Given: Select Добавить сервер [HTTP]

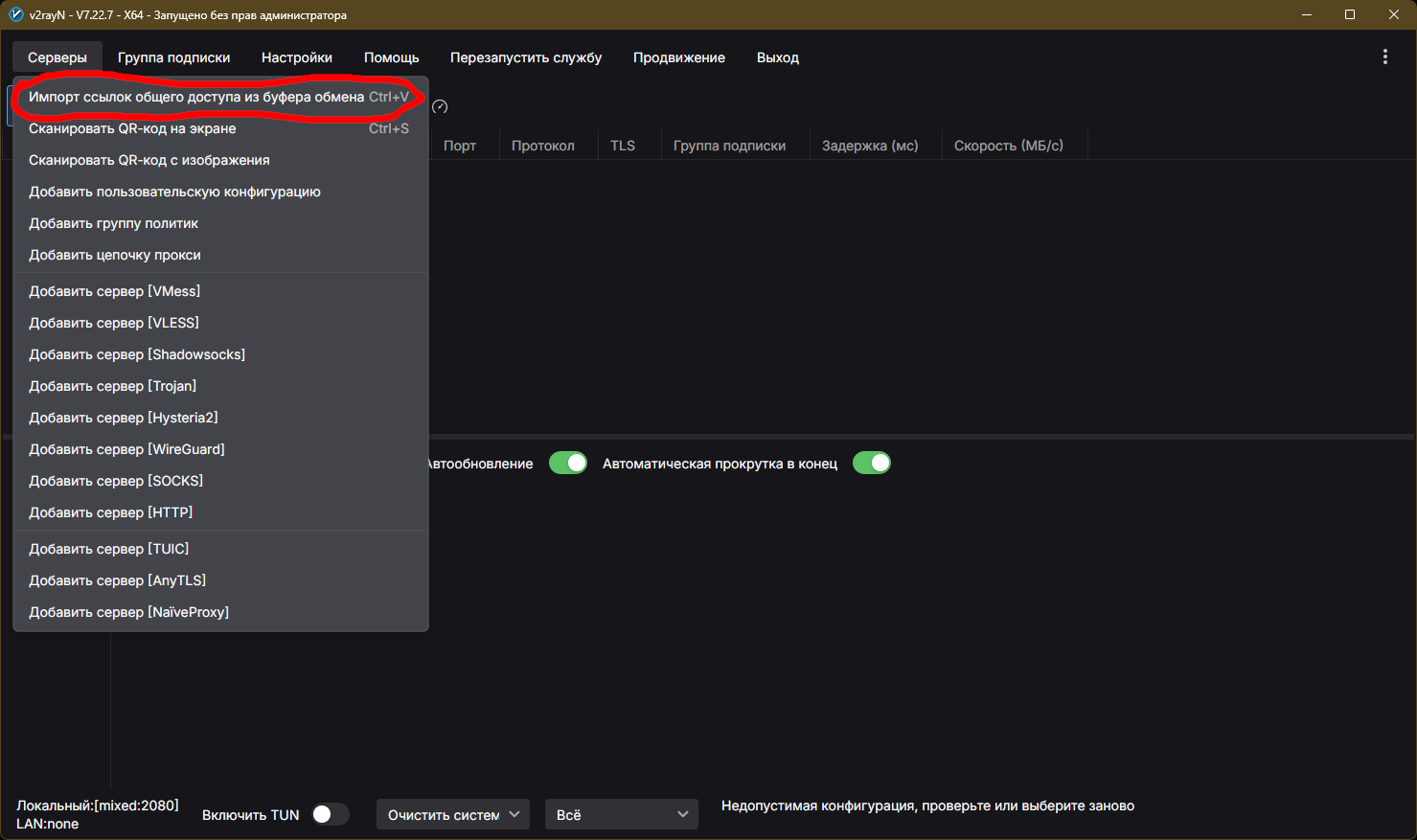Looking at the screenshot, I should tap(220, 512).
